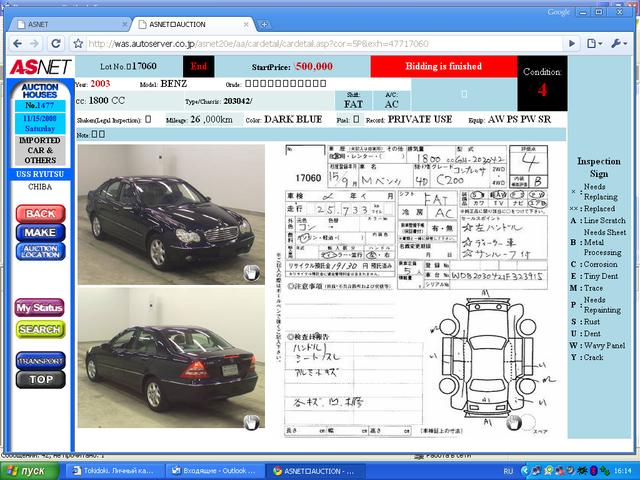Click the SEARCH button
This screenshot has height=480, width=640.
pos(40,329)
